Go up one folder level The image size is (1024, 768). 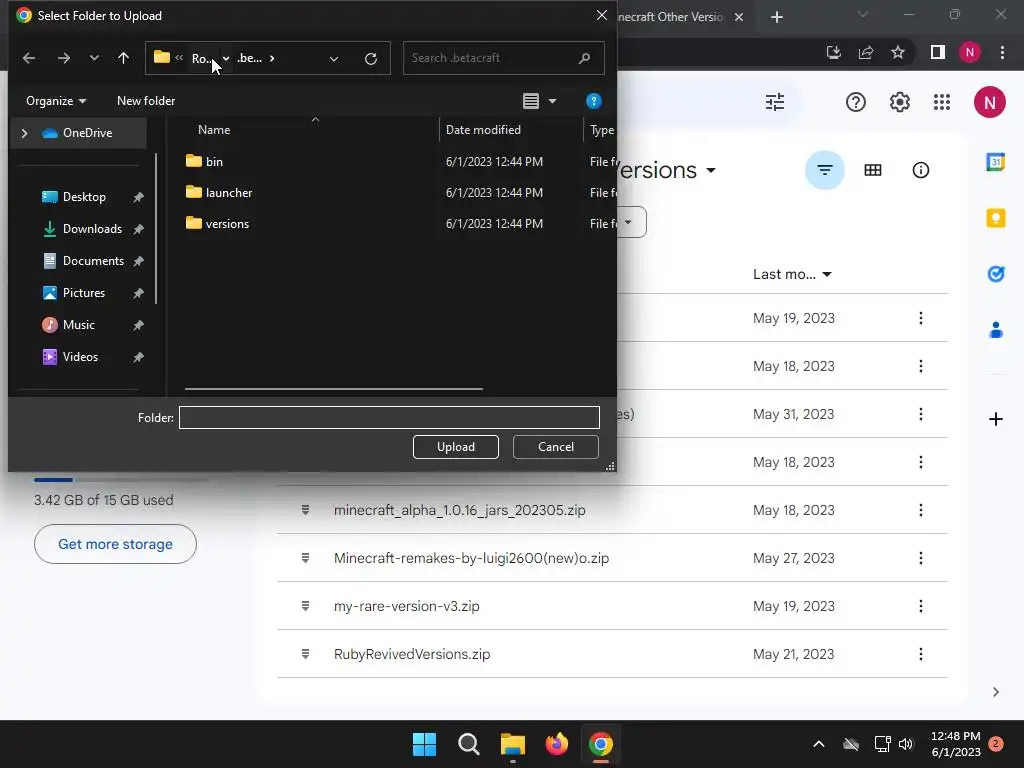[x=123, y=58]
